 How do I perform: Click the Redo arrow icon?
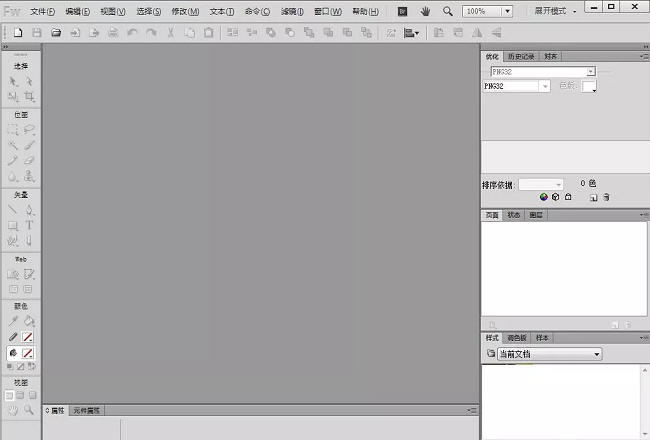tap(151, 32)
